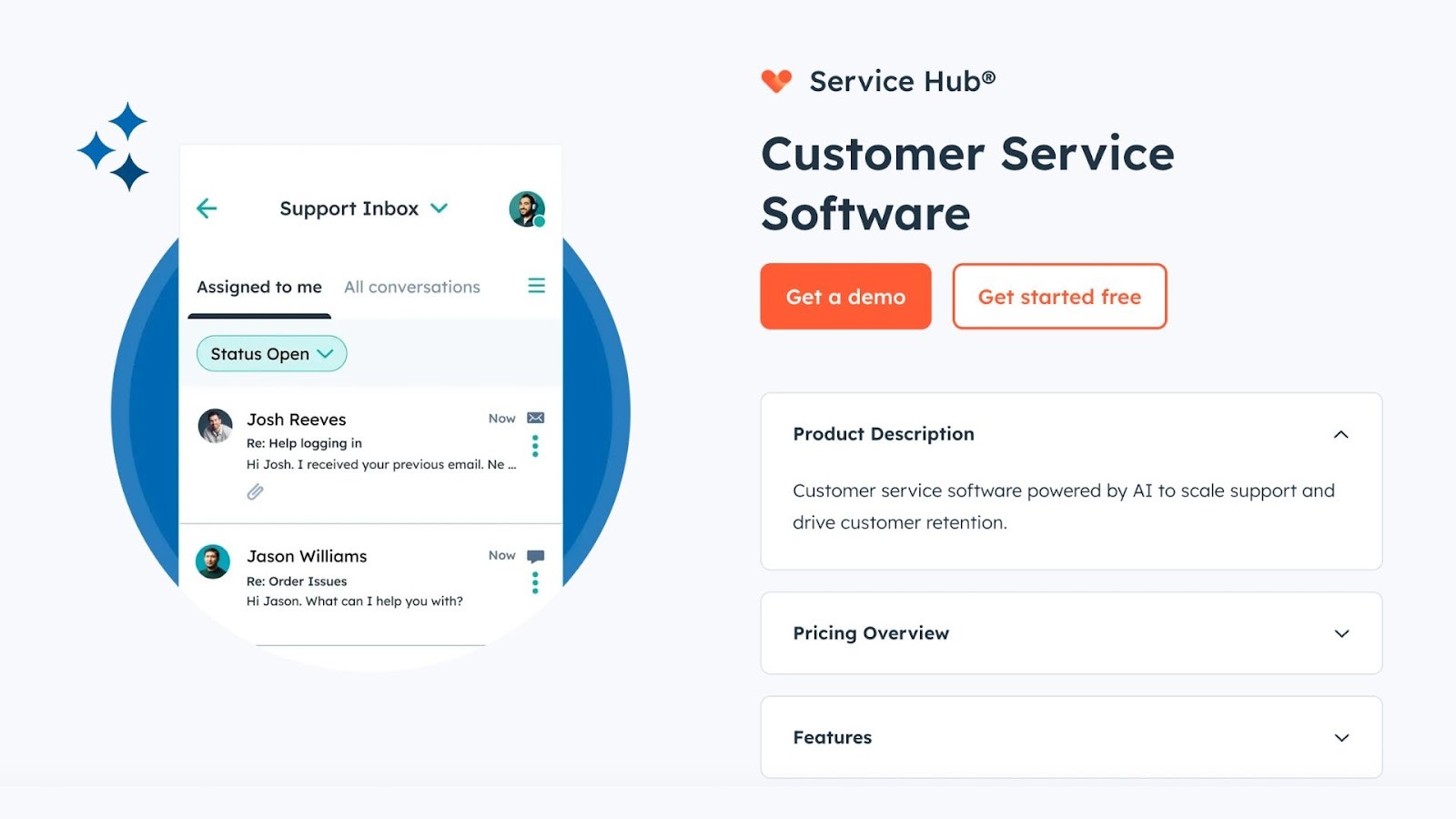Expand the Pricing Overview section
The width and height of the screenshot is (1456, 819).
click(1341, 633)
